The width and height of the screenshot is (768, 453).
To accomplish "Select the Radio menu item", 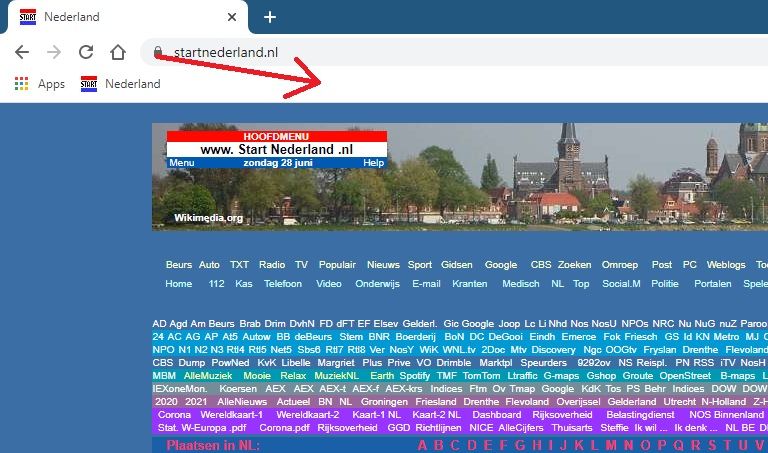I will (272, 265).
